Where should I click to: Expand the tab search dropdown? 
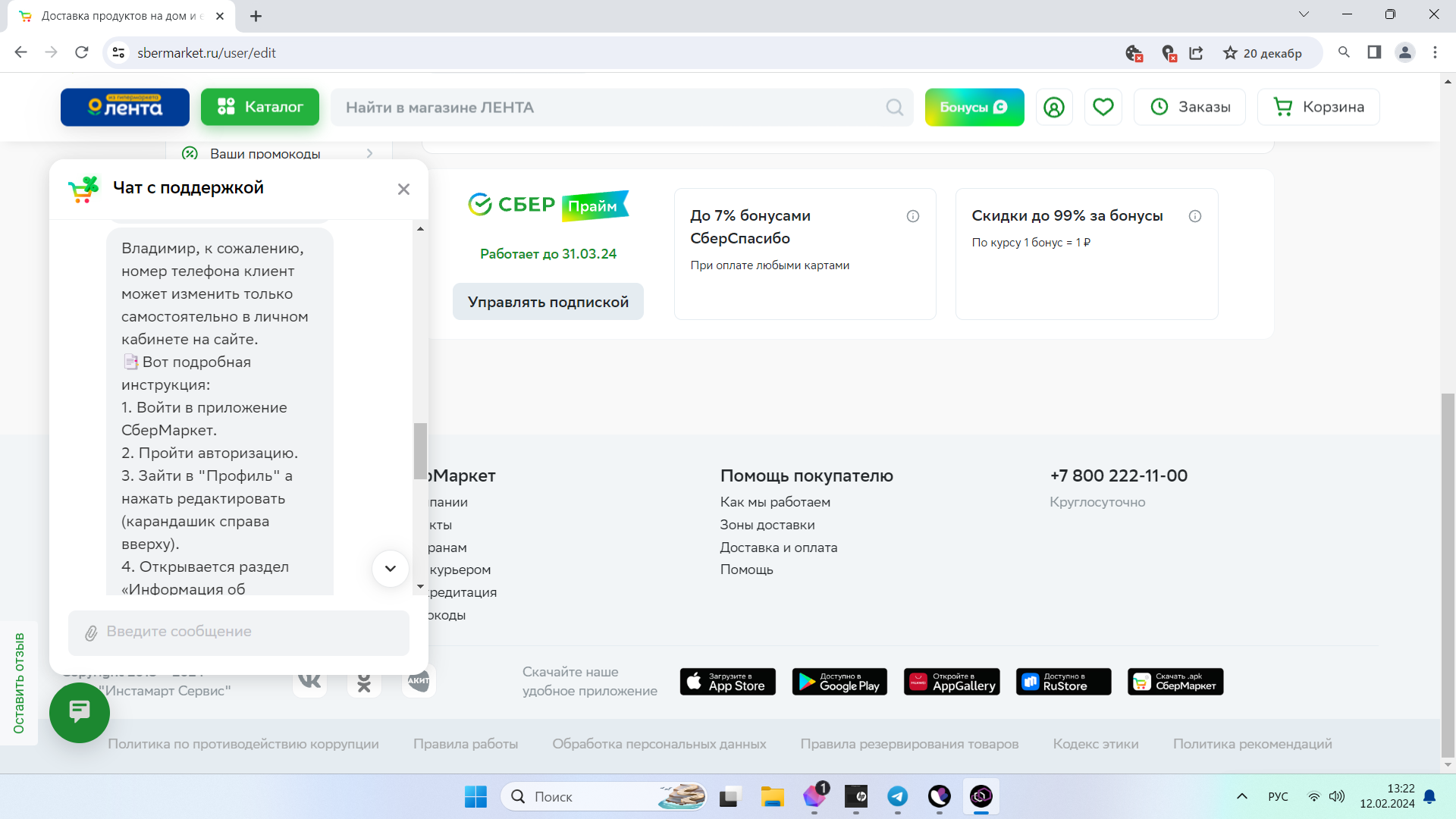pos(1304,14)
